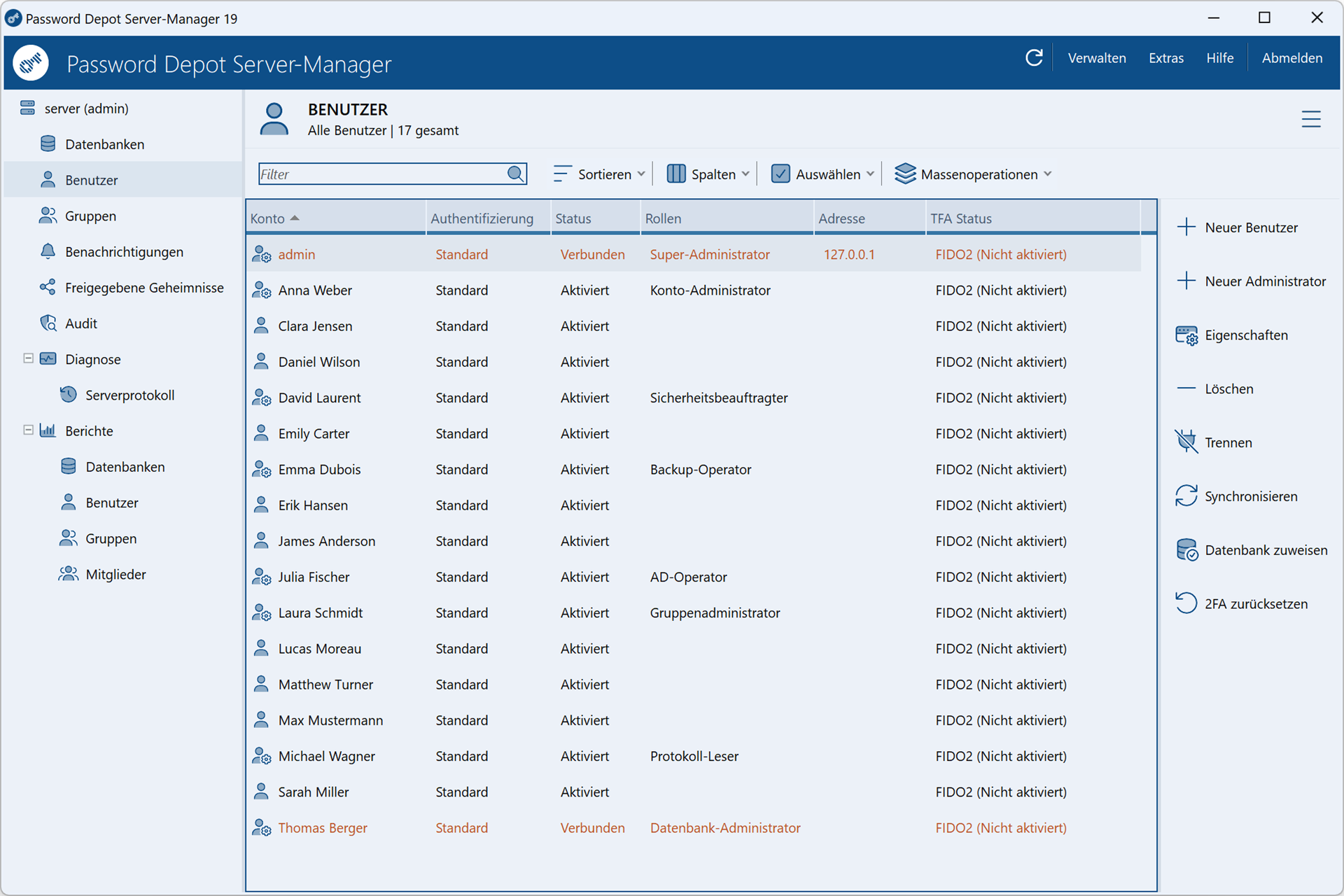Sort by Authentifizierung column header

click(x=489, y=218)
